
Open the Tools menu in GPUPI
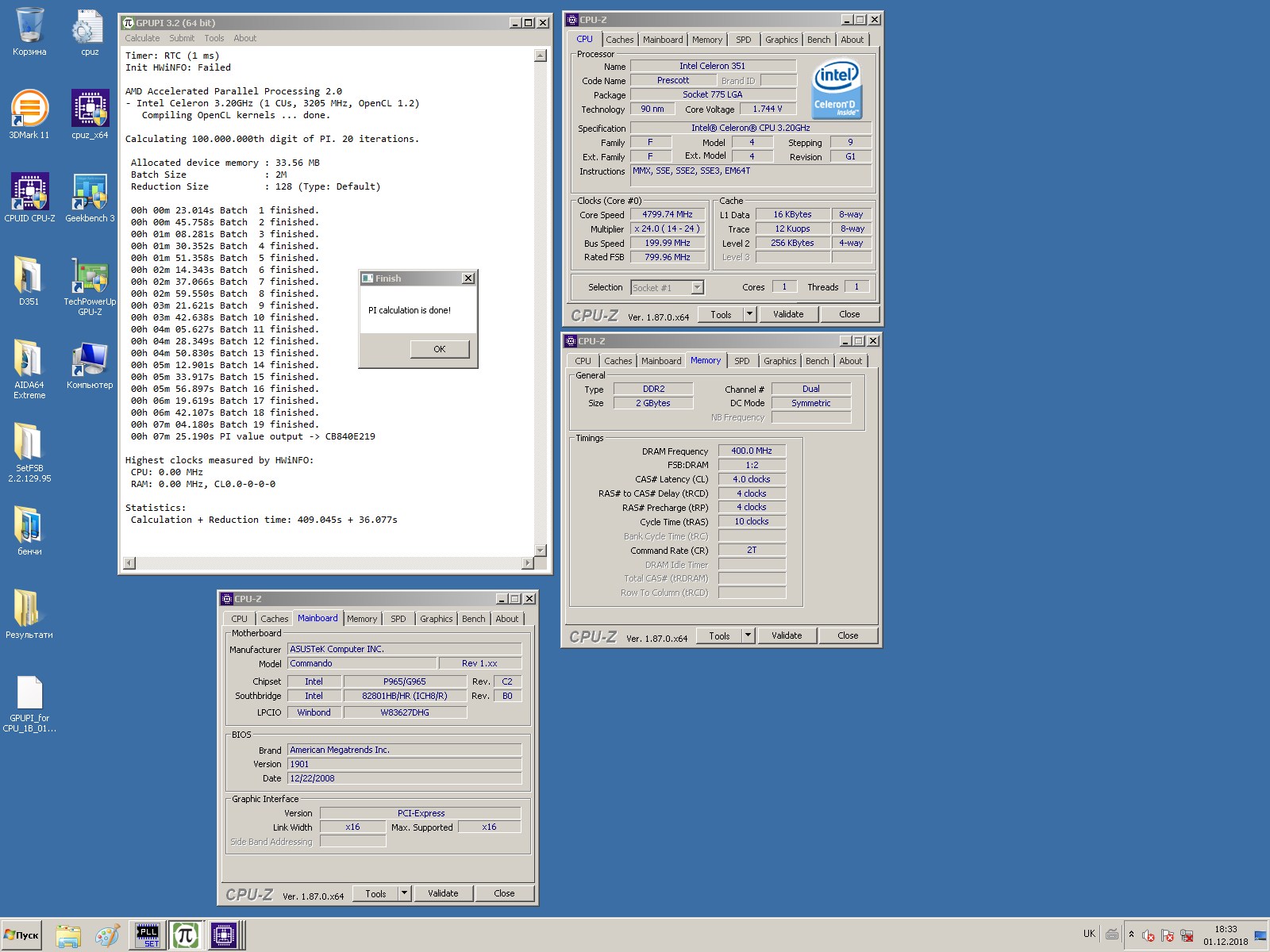pyautogui.click(x=214, y=38)
